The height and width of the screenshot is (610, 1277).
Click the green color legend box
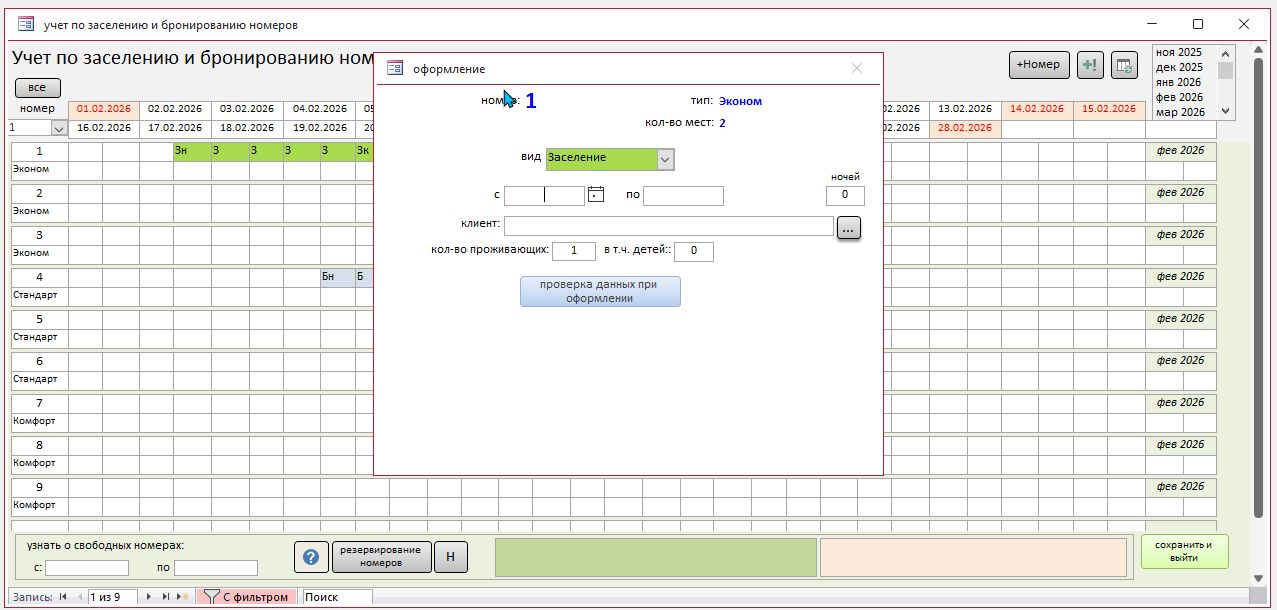coord(655,557)
